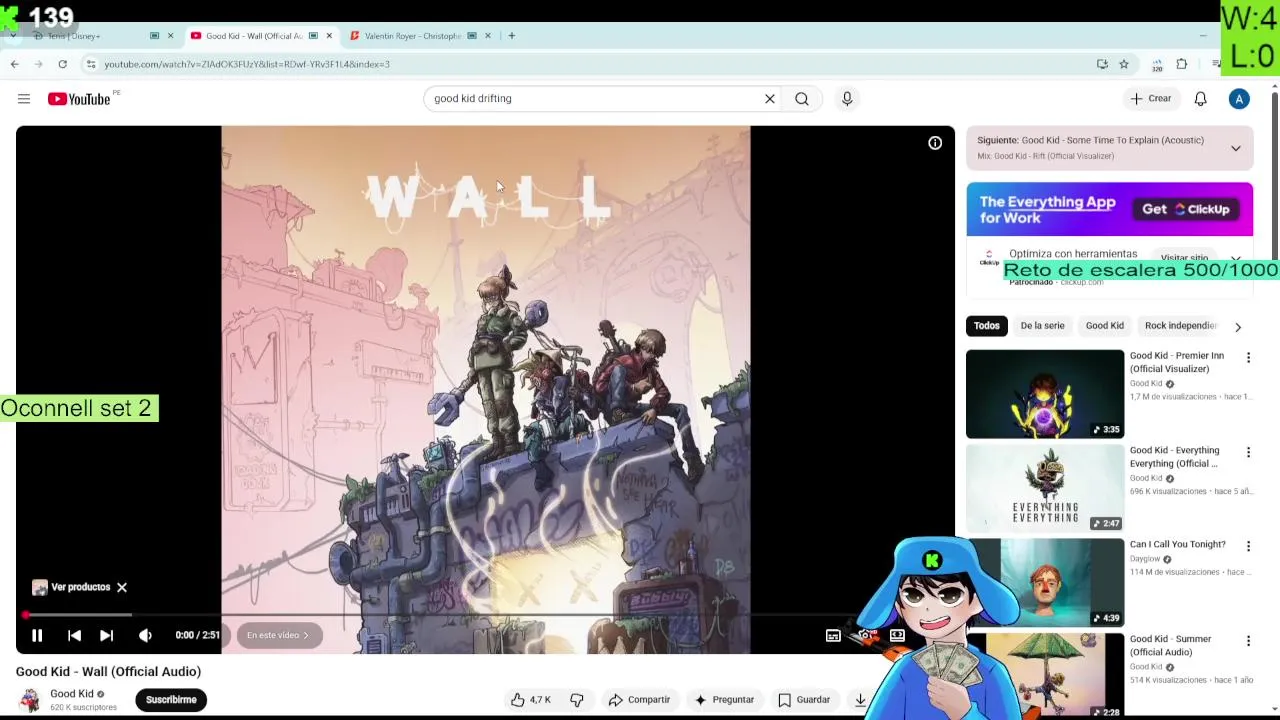Open the YouTube hamburger guide menu
The width and height of the screenshot is (1280, 720).
[x=24, y=99]
